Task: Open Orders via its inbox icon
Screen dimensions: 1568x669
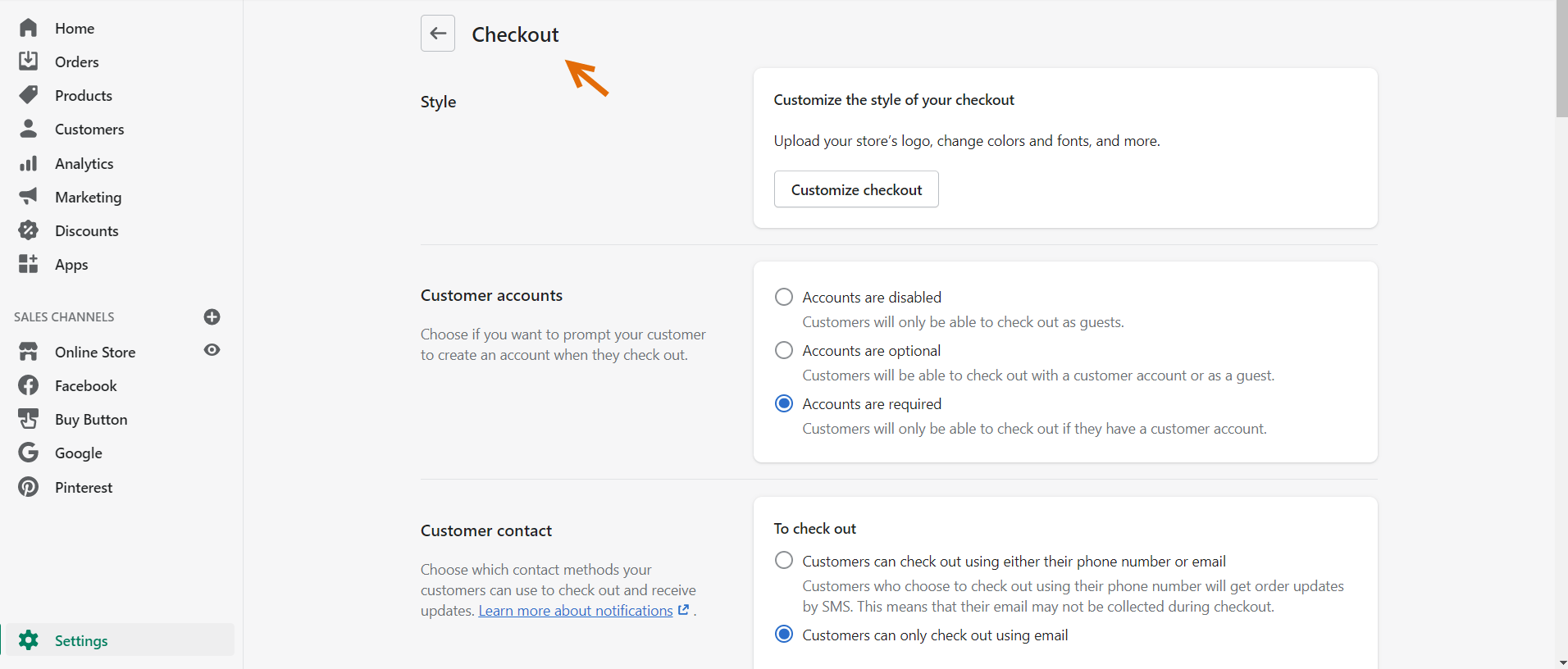Action: pos(29,61)
